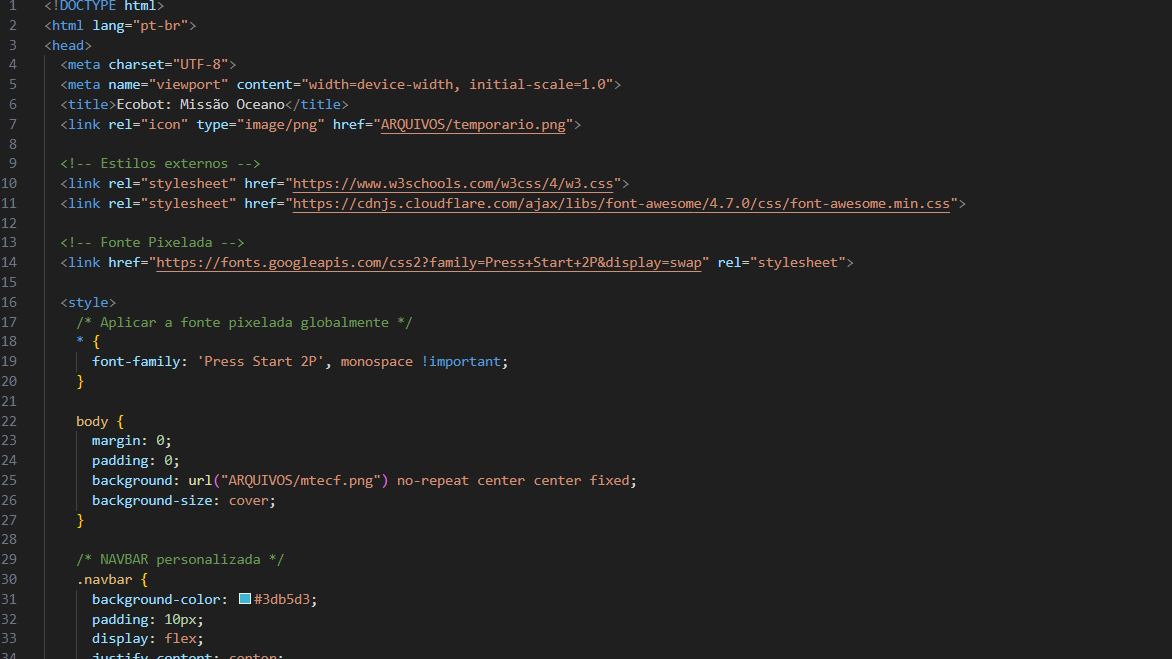Click the opening style tag
1172x659 pixels.
pyautogui.click(x=88, y=302)
